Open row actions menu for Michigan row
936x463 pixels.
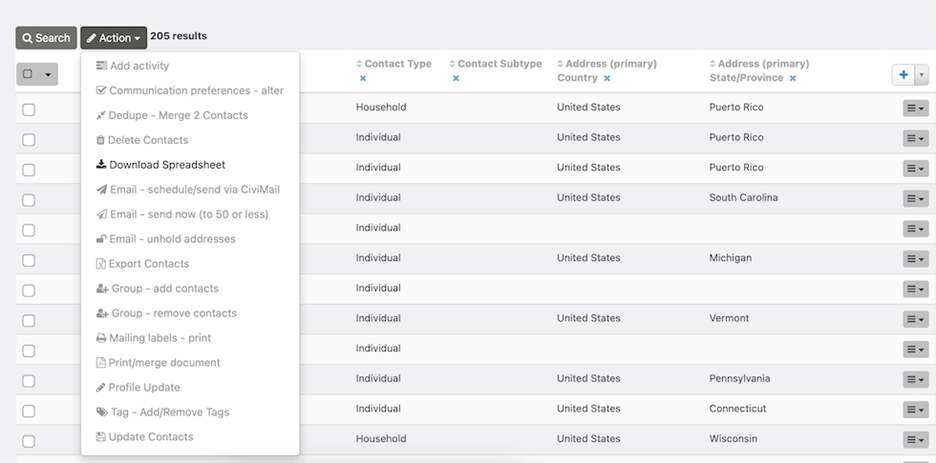pos(915,259)
